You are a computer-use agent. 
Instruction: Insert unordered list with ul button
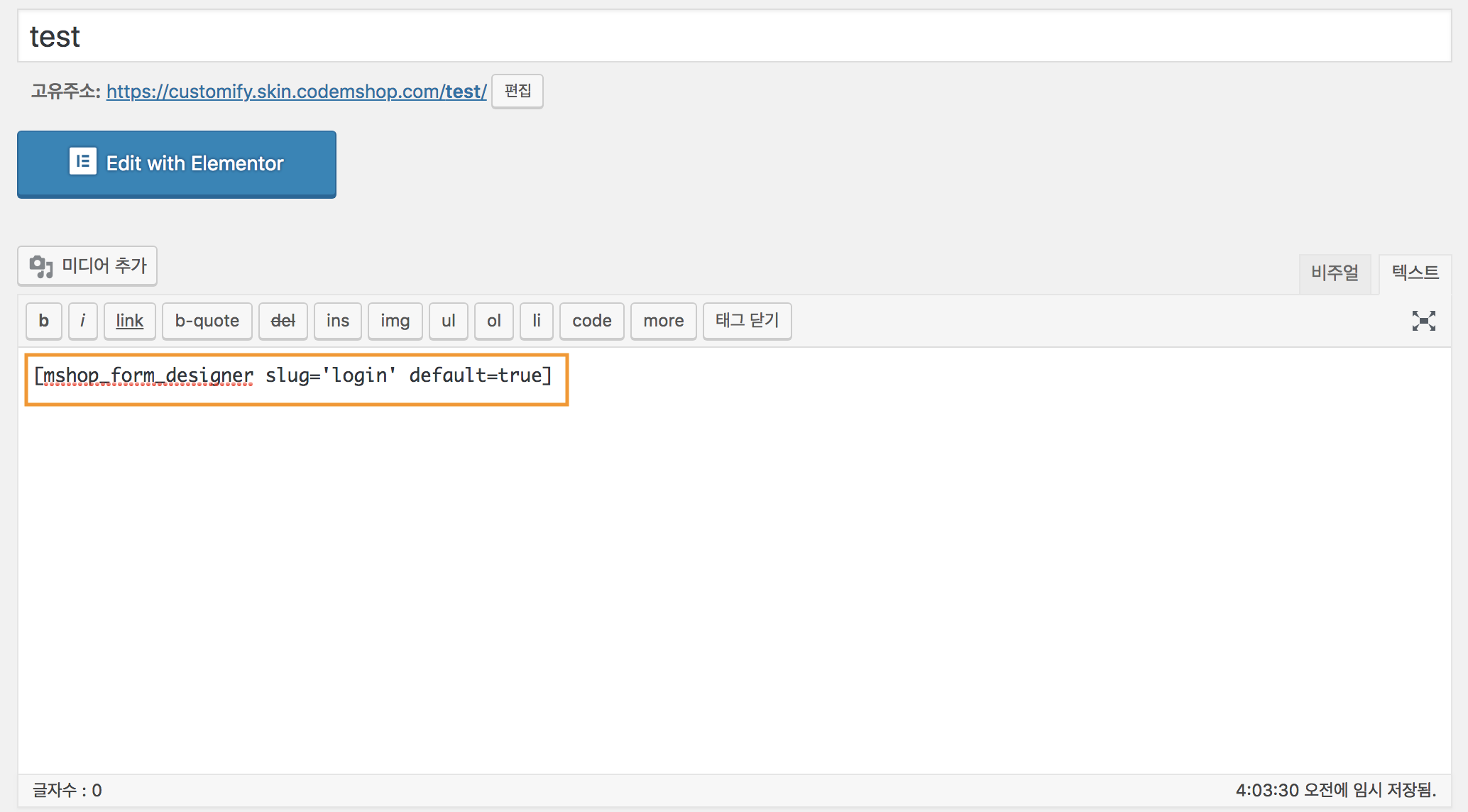pyautogui.click(x=449, y=321)
